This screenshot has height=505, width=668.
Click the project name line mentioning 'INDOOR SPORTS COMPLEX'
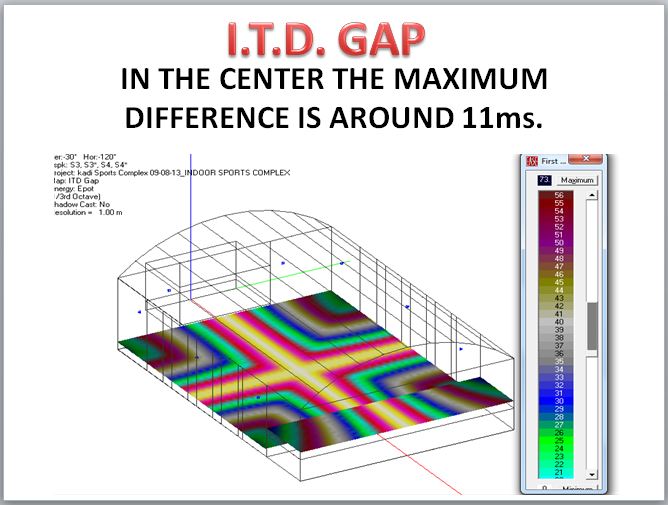tap(172, 173)
